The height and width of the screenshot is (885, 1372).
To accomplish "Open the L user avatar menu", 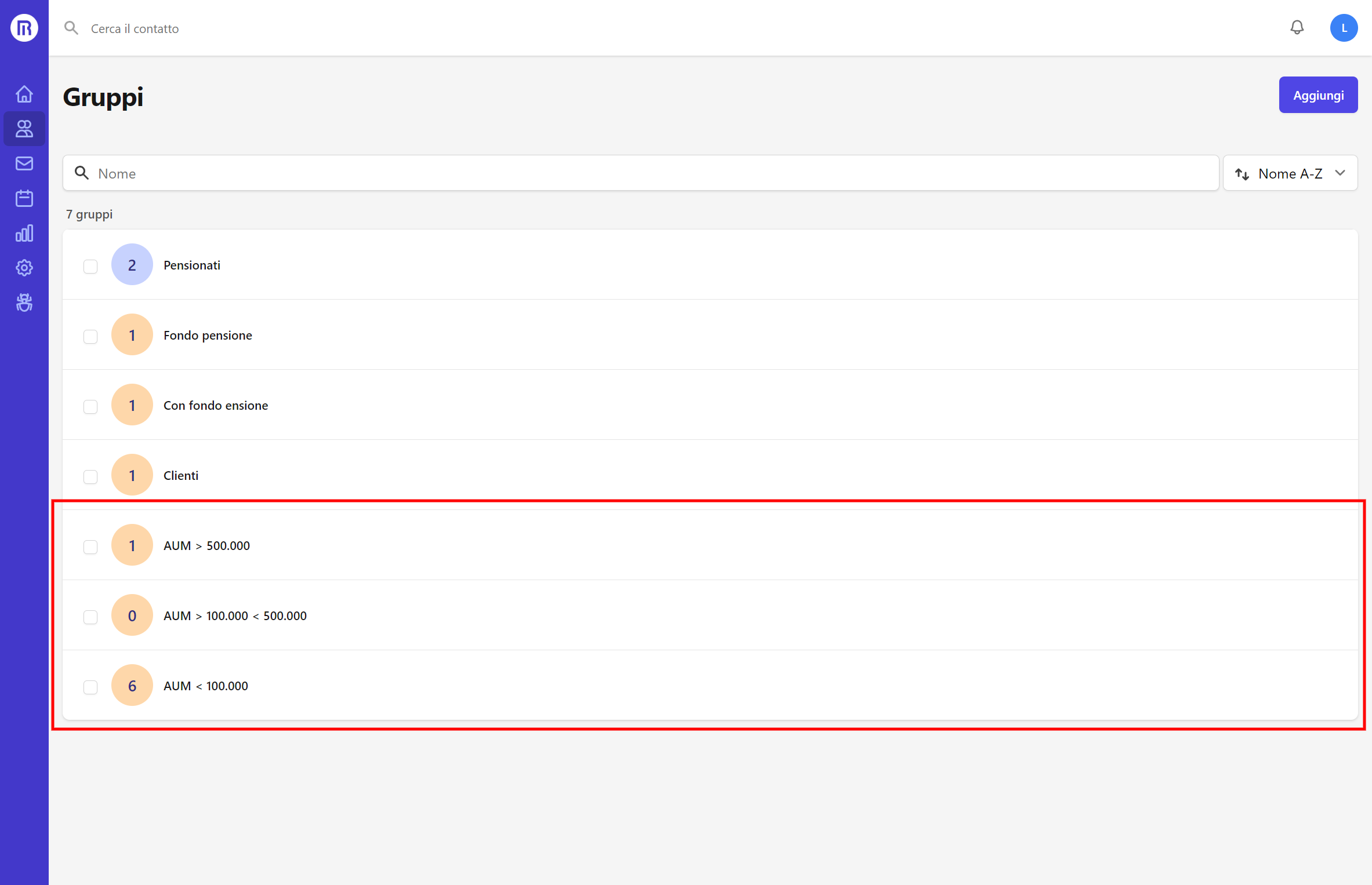I will (1343, 28).
